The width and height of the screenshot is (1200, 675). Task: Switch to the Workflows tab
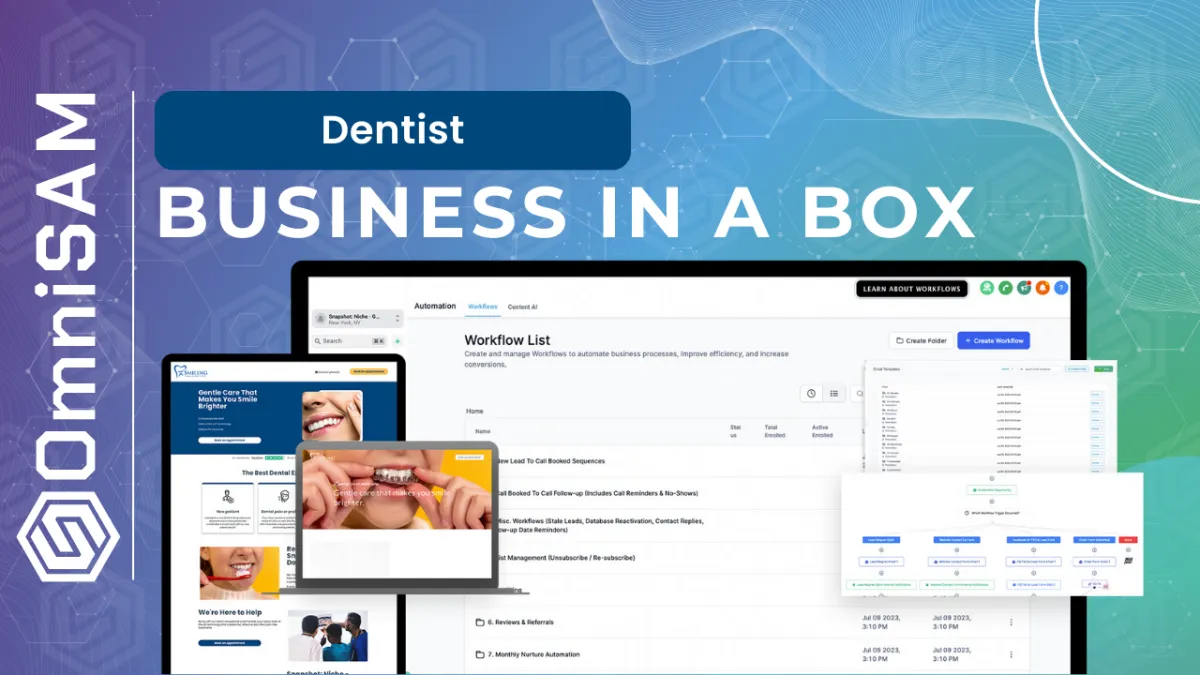click(483, 306)
